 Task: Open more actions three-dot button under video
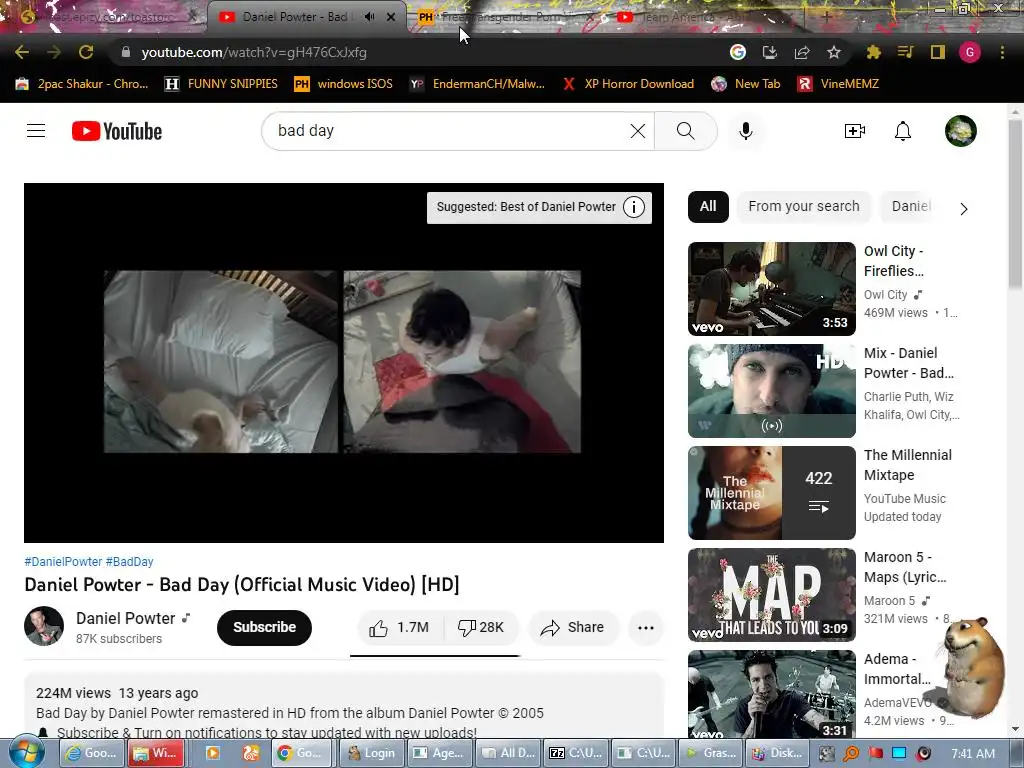click(x=646, y=628)
